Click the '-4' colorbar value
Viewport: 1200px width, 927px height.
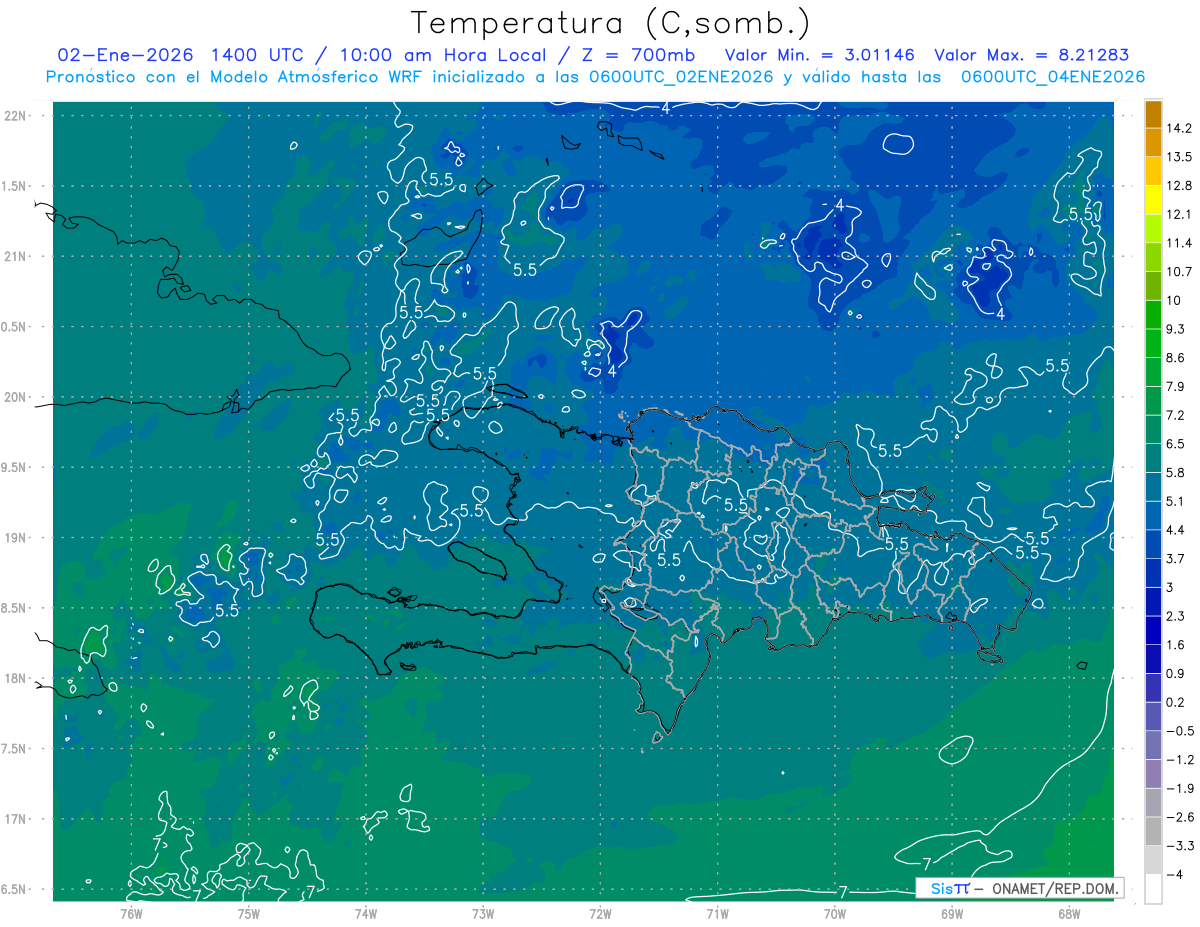tap(1175, 875)
